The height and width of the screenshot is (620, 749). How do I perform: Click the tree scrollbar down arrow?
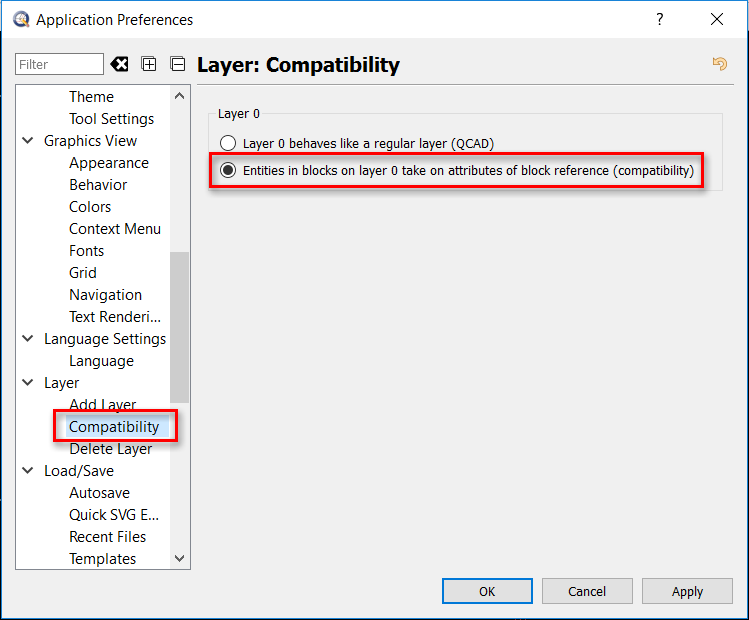pos(180,558)
